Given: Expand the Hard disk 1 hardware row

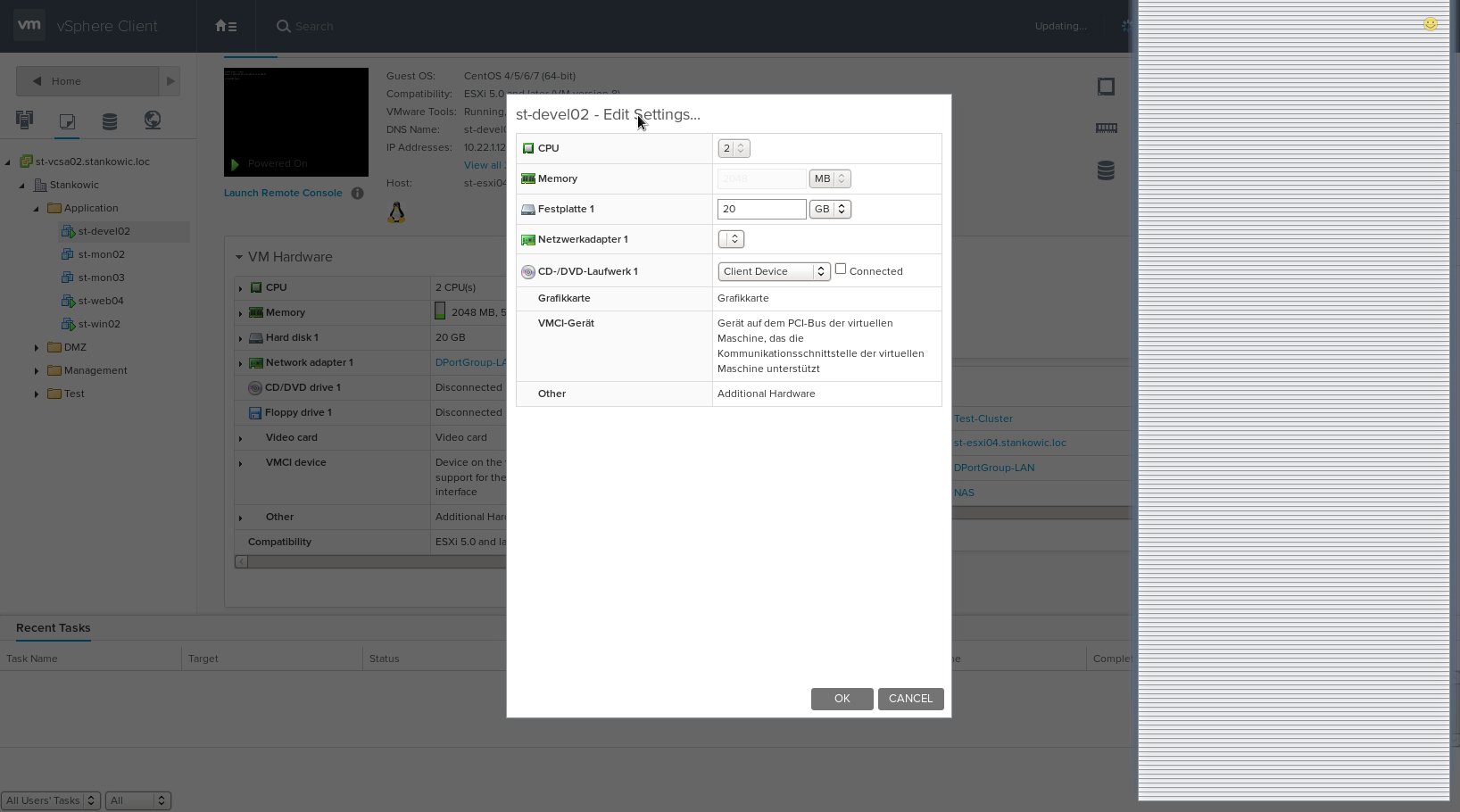Looking at the screenshot, I should [x=240, y=338].
